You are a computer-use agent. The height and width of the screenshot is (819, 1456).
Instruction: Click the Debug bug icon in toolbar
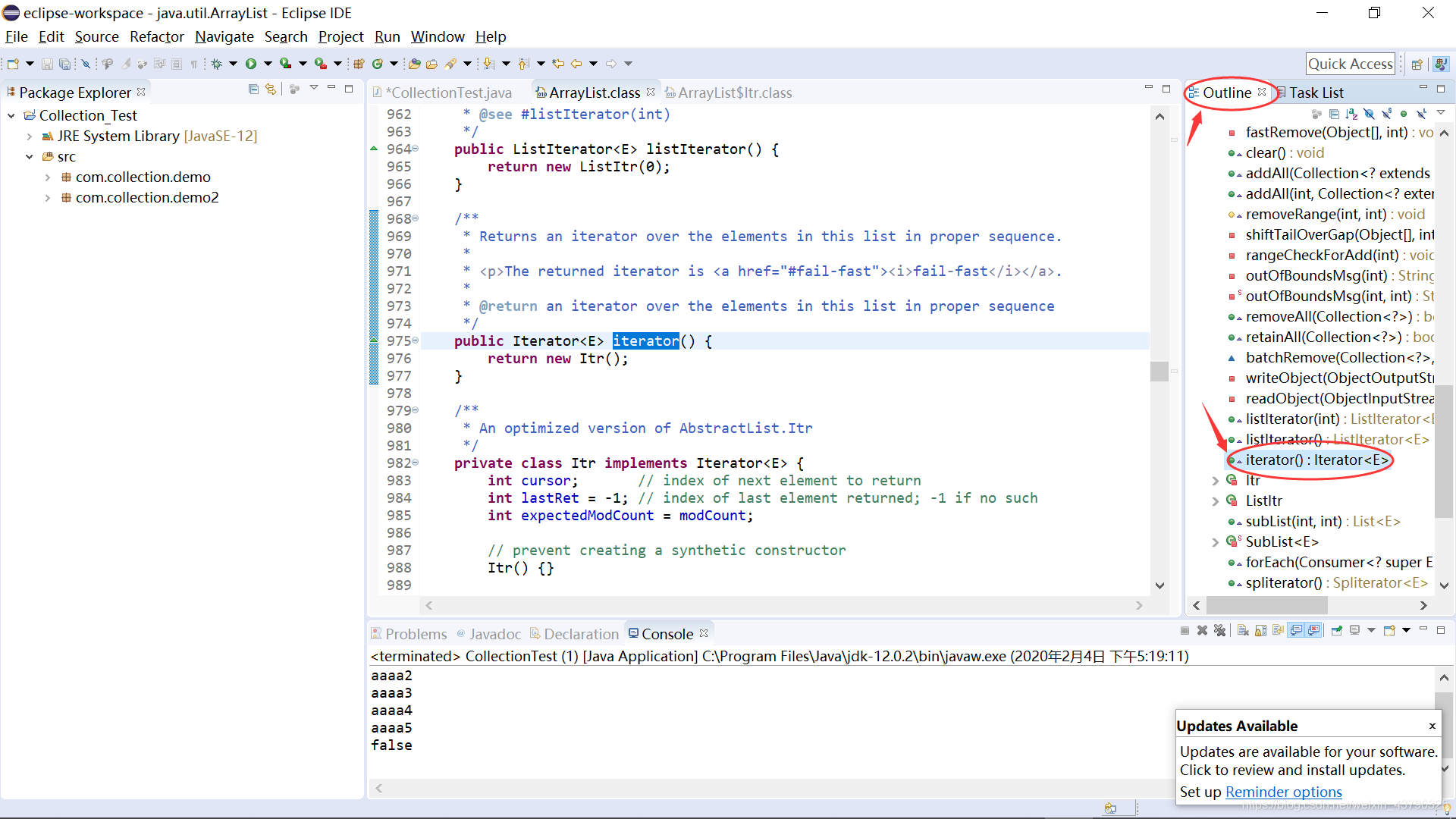[x=217, y=64]
